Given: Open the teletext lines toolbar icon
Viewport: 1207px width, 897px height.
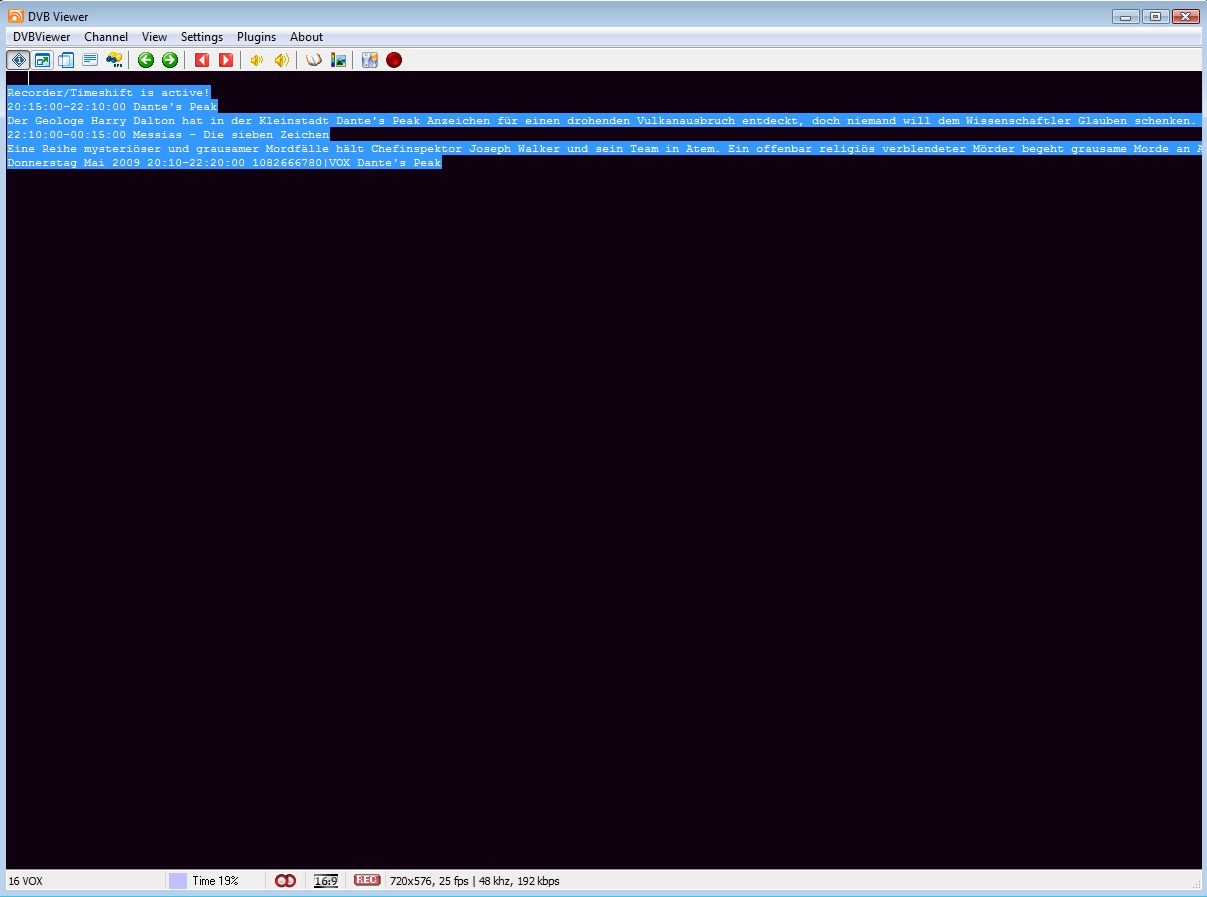Looking at the screenshot, I should click(90, 60).
